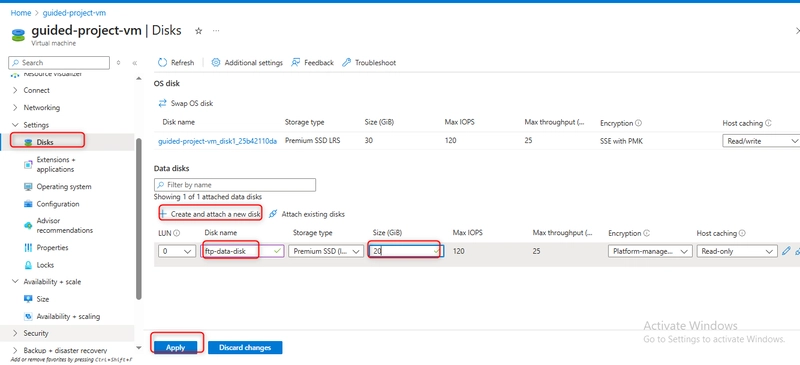Click Availability + scaling icon
Viewport: 800px width, 365px height.
click(28, 317)
